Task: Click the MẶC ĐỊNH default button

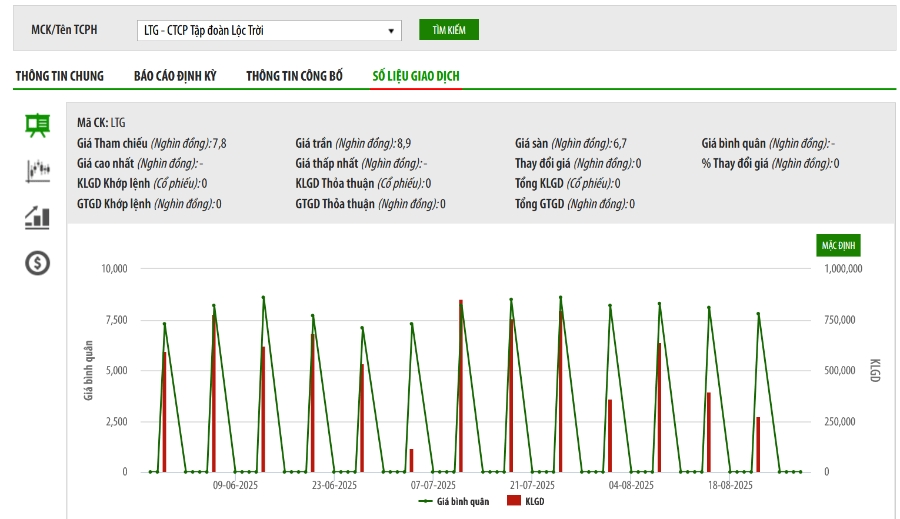Action: 838,245
